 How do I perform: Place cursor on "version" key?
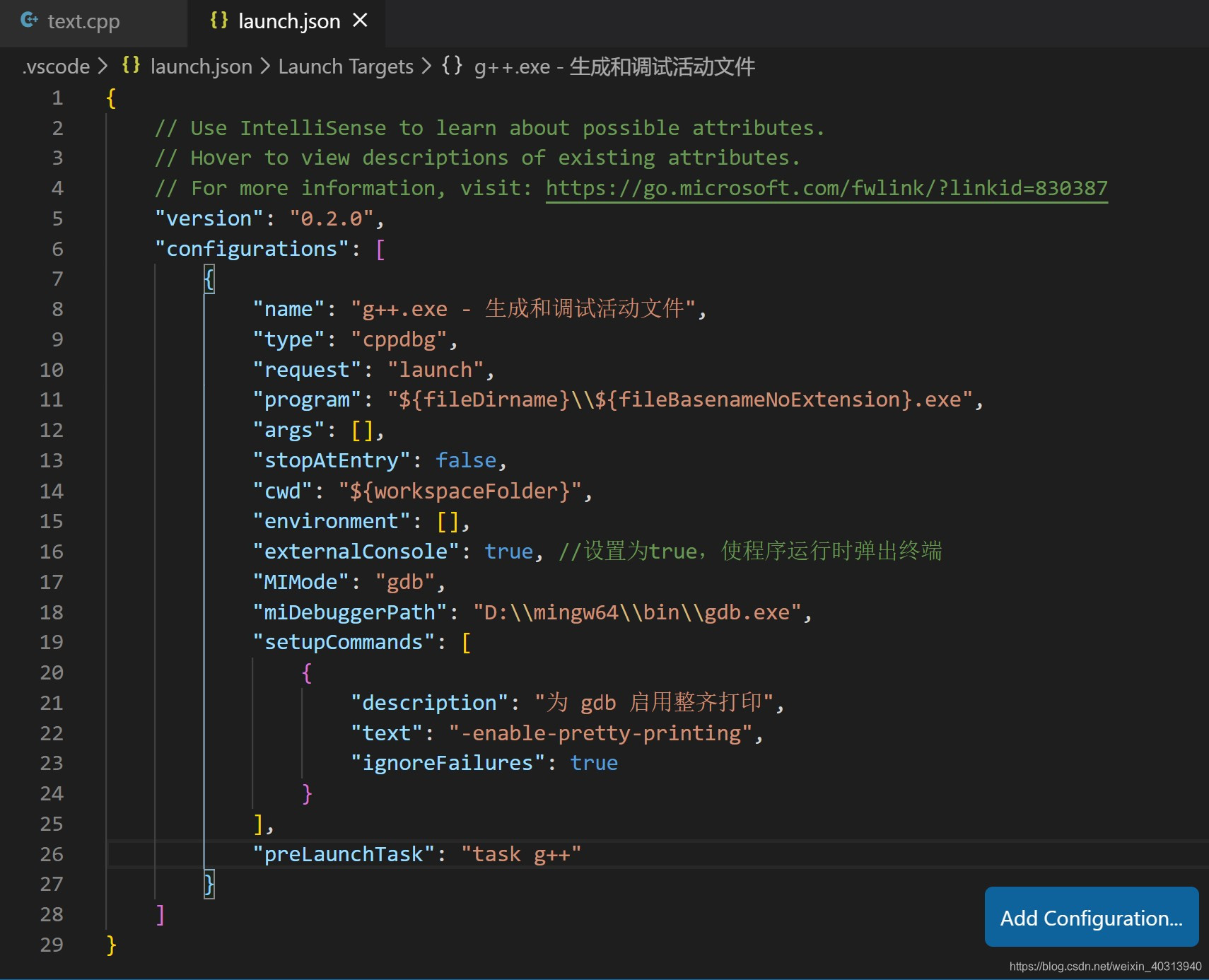coord(209,218)
